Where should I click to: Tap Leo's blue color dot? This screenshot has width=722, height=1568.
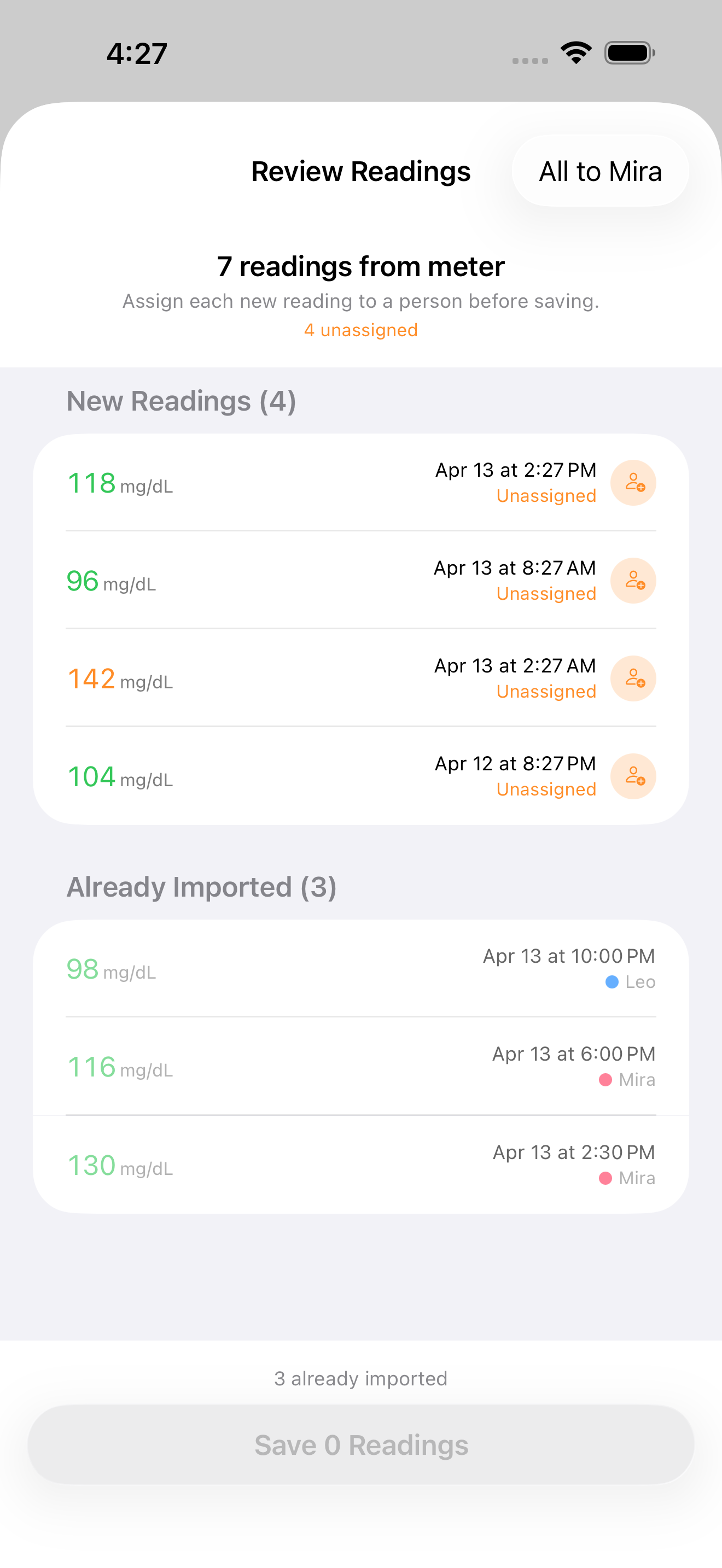coord(612,982)
